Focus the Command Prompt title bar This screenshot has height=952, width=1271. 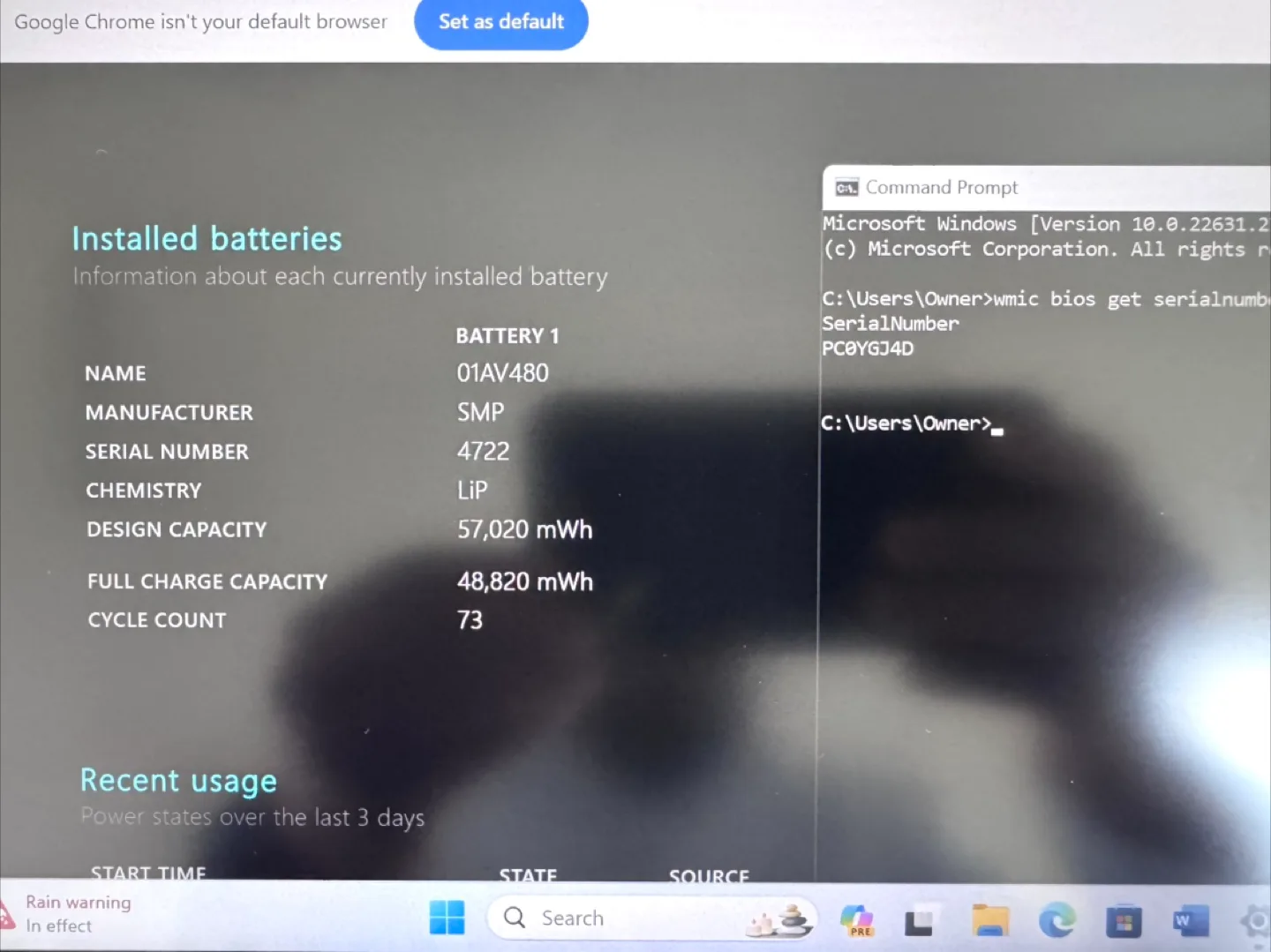coord(1059,188)
